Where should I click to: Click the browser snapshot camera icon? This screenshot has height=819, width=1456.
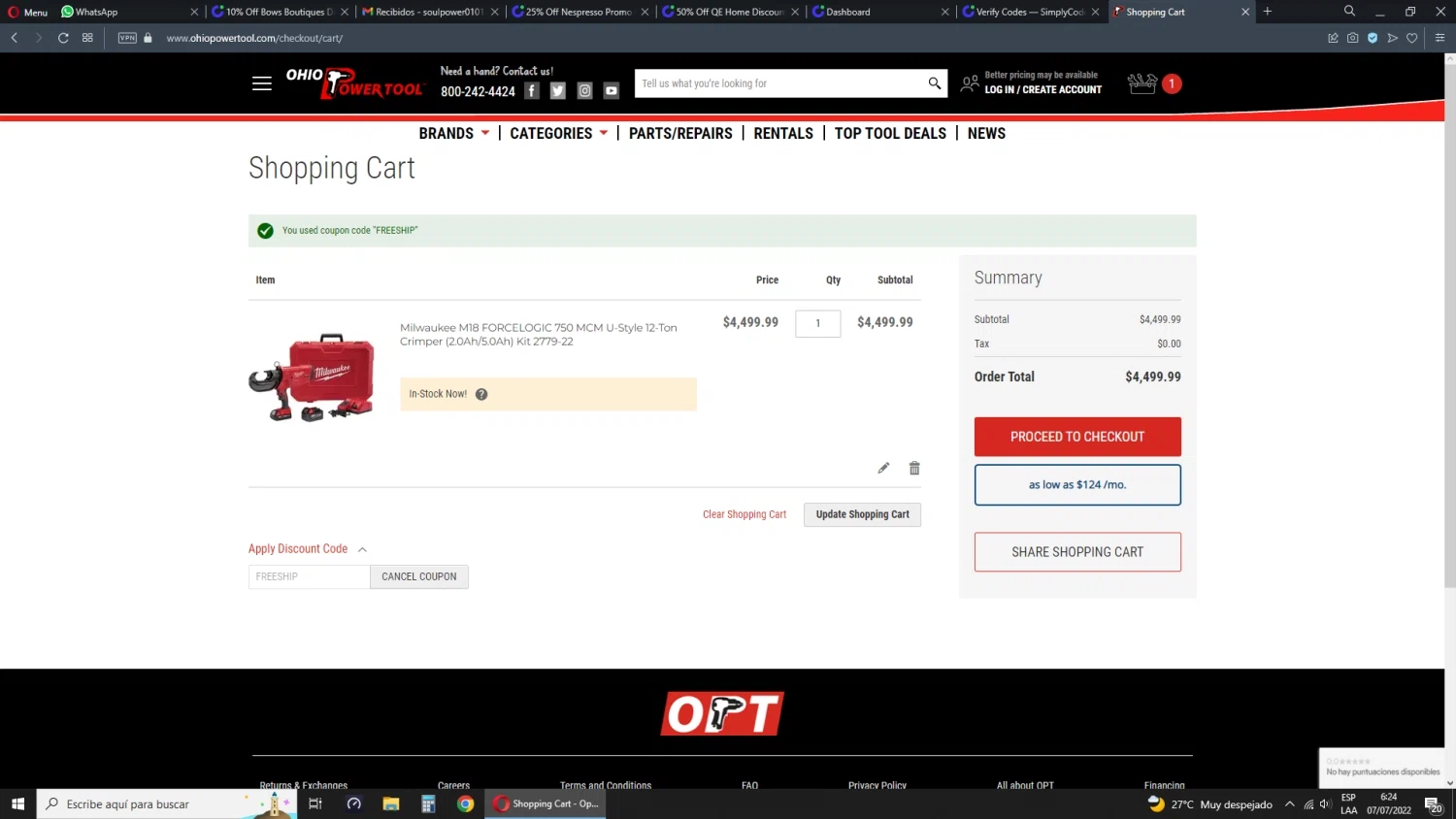click(1352, 38)
